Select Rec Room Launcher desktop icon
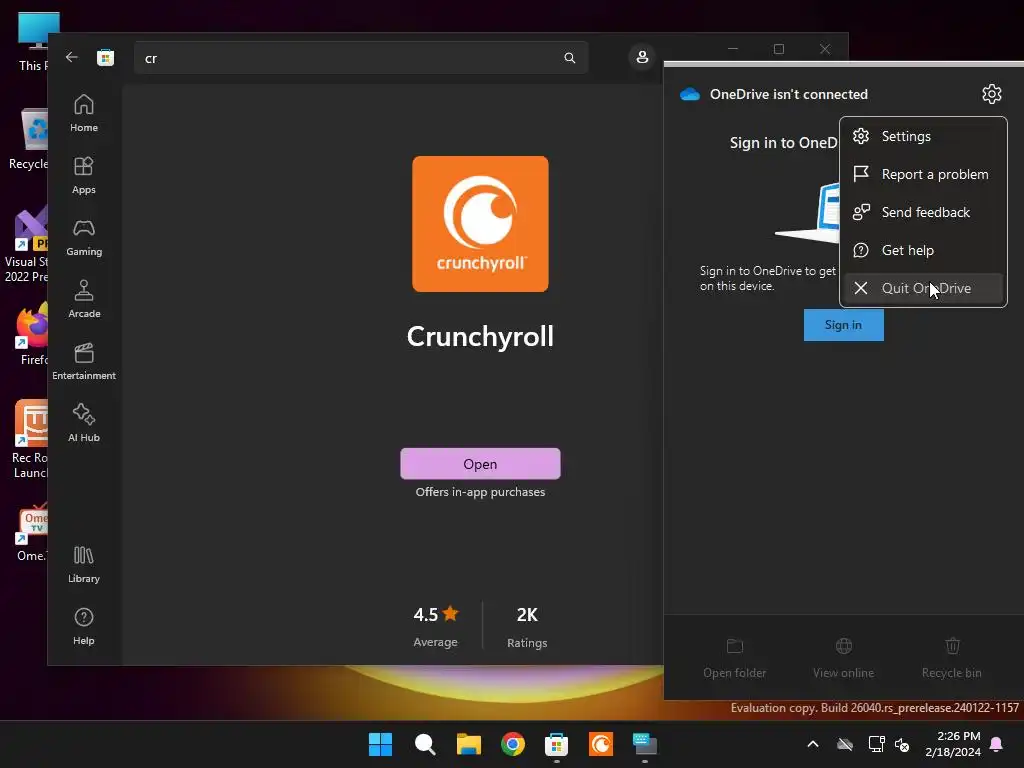Image resolution: width=1024 pixels, height=768 pixels. [30, 438]
